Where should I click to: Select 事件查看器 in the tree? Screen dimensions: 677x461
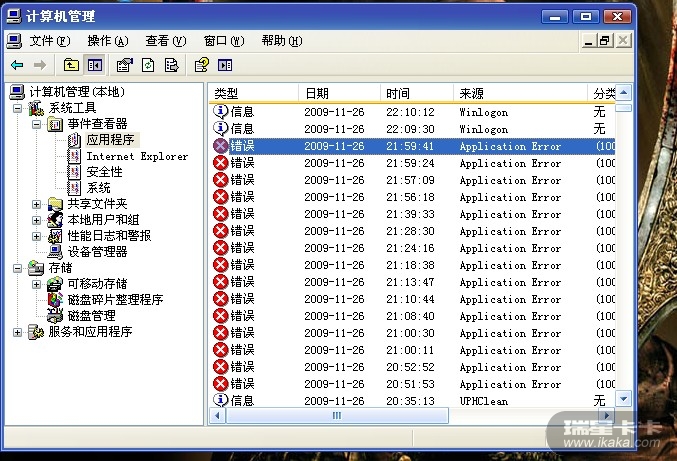[x=97, y=124]
